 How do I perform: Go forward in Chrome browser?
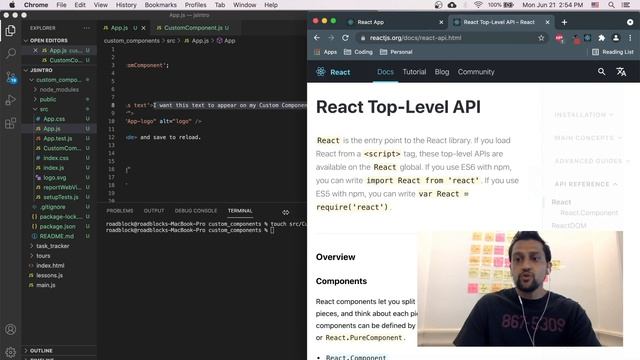(x=331, y=38)
